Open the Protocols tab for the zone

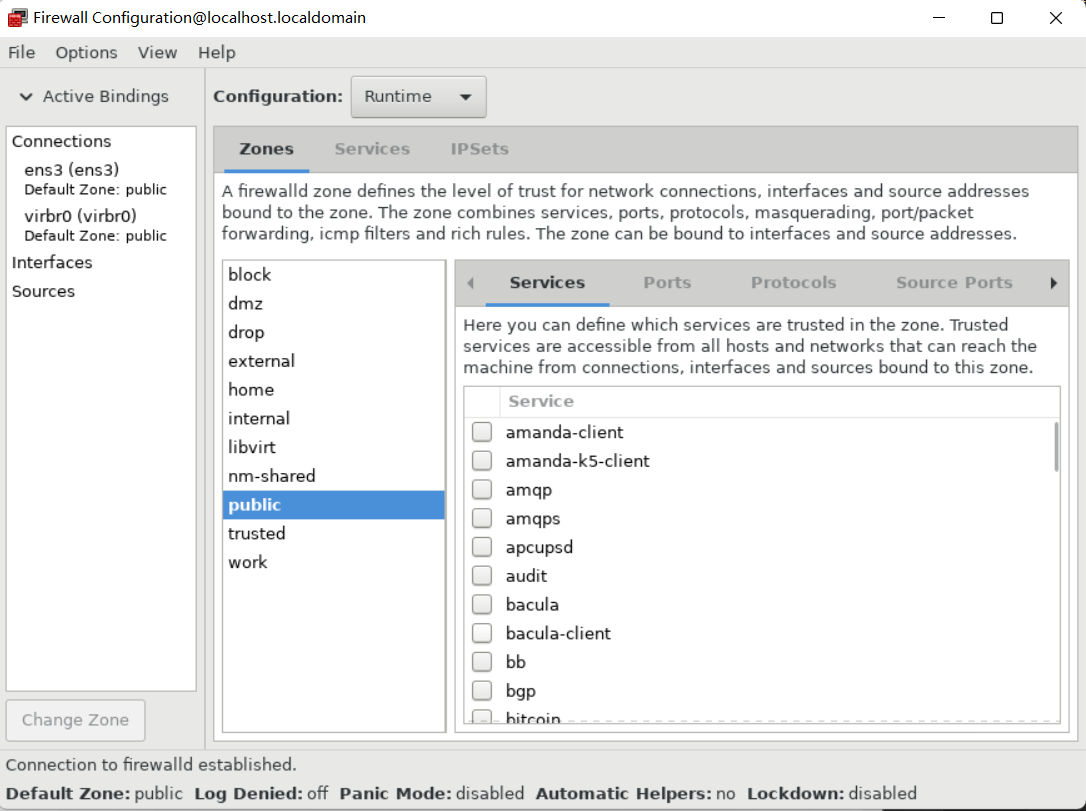(794, 283)
